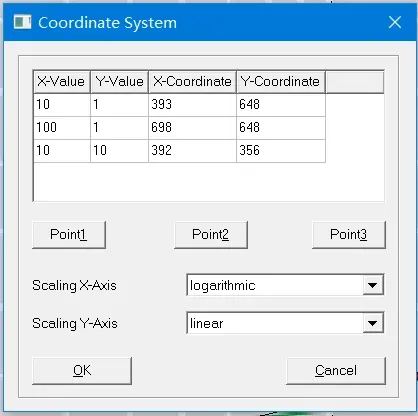Select the X-Coordinate cell showing 698
The height and width of the screenshot is (416, 418).
point(192,128)
